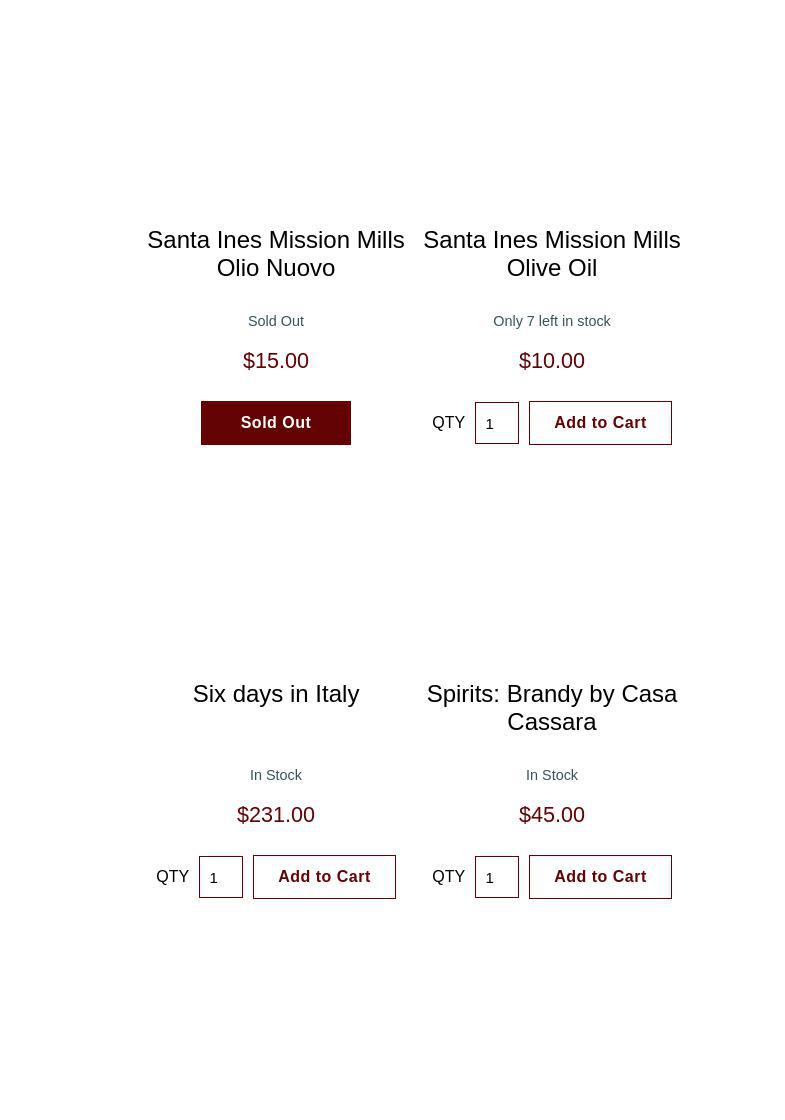Add Santa Ines Olive Oil to cart
This screenshot has height=1120, width=785.
600,423
